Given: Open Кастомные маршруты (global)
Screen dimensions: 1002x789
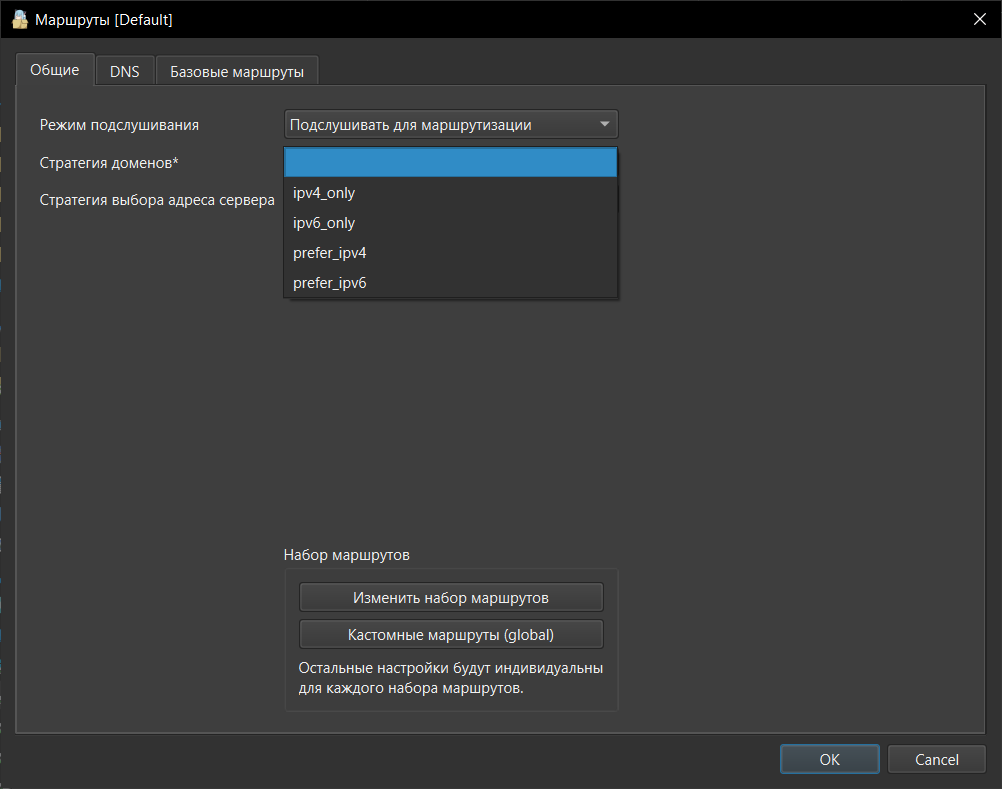Looking at the screenshot, I should 451,634.
